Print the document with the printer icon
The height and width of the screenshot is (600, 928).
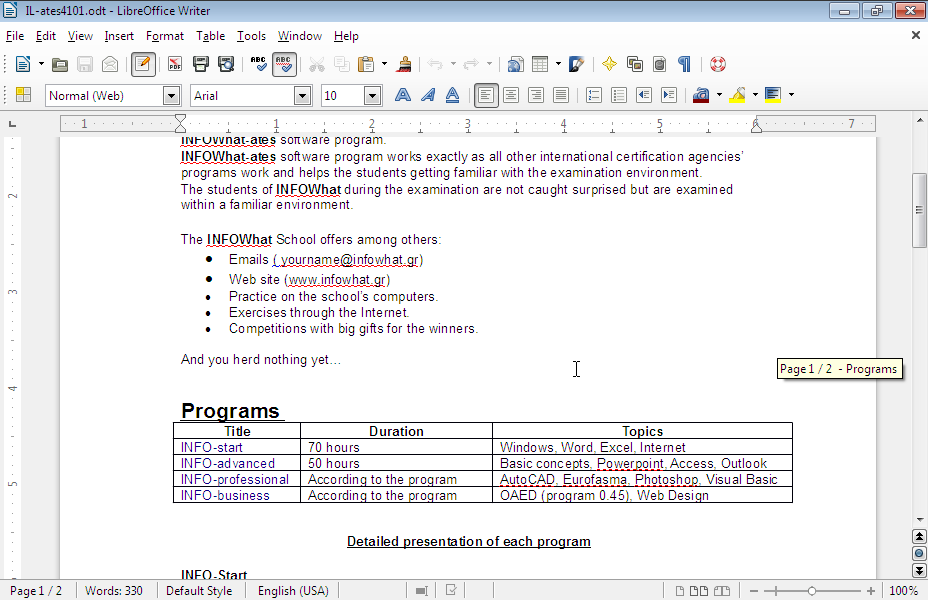[x=201, y=64]
